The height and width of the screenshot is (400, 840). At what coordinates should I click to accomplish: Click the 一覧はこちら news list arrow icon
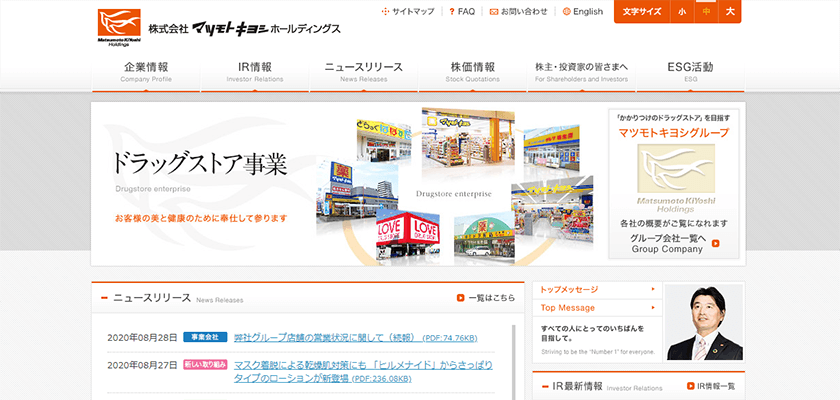(x=461, y=298)
